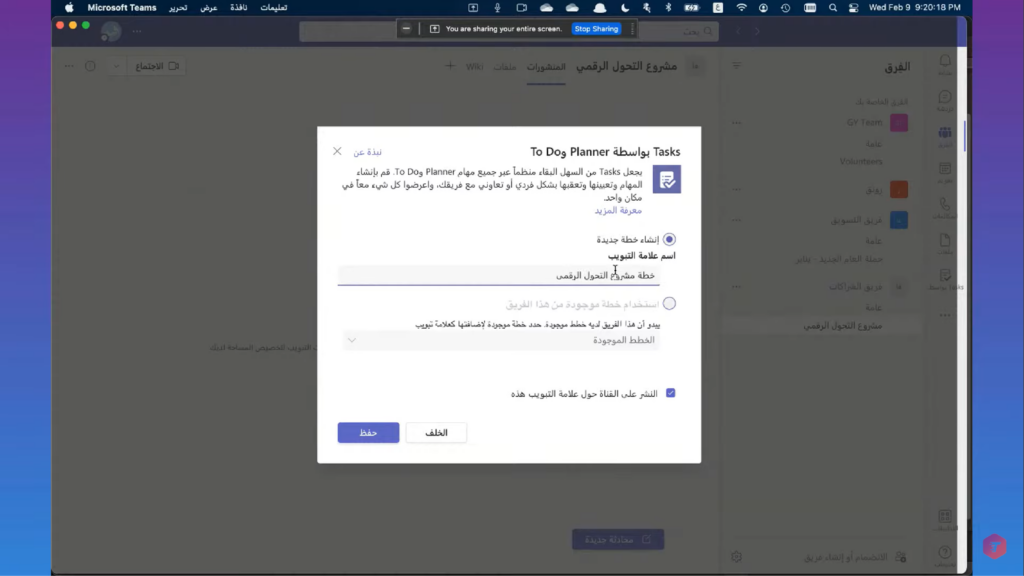Open the Tasks app icon in the sidebar

945,276
